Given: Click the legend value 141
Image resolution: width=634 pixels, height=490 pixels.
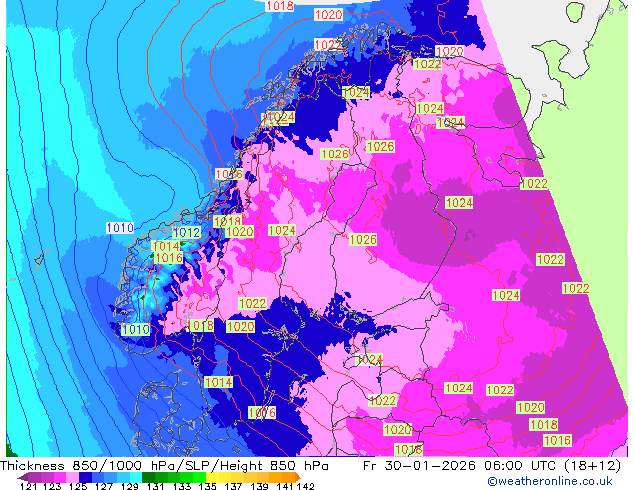Looking at the screenshot, I should 285,486.
